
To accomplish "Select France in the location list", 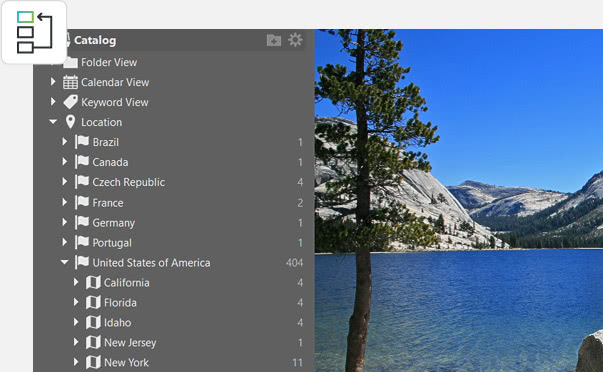I will point(108,203).
